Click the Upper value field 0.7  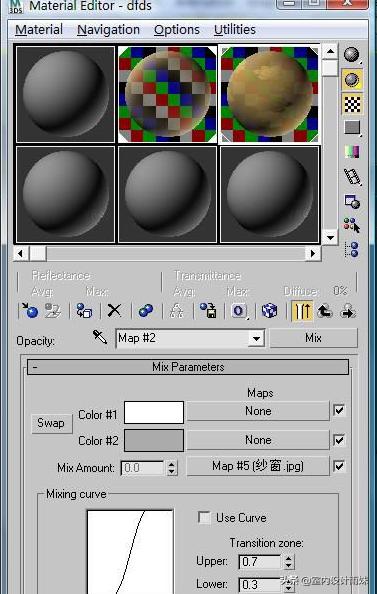coord(261,562)
